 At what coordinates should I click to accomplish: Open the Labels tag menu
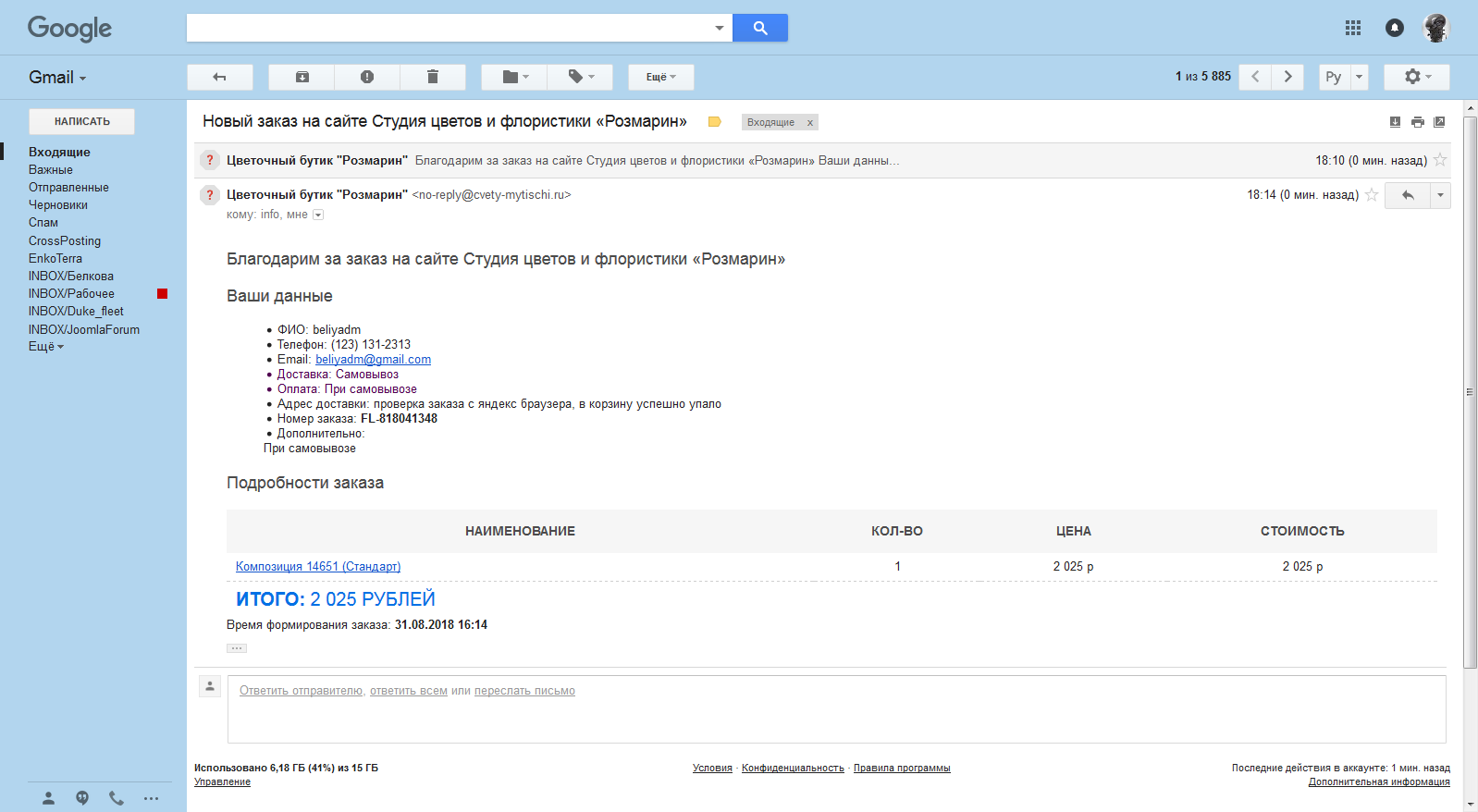click(x=580, y=77)
